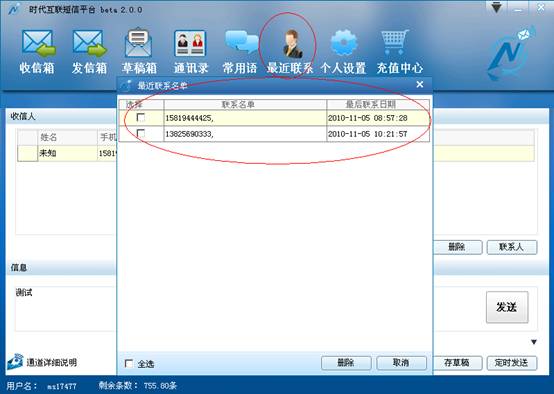Viewport: 554px width, 394px height.
Task: Click into the message text area containing 测试
Action: 65,308
